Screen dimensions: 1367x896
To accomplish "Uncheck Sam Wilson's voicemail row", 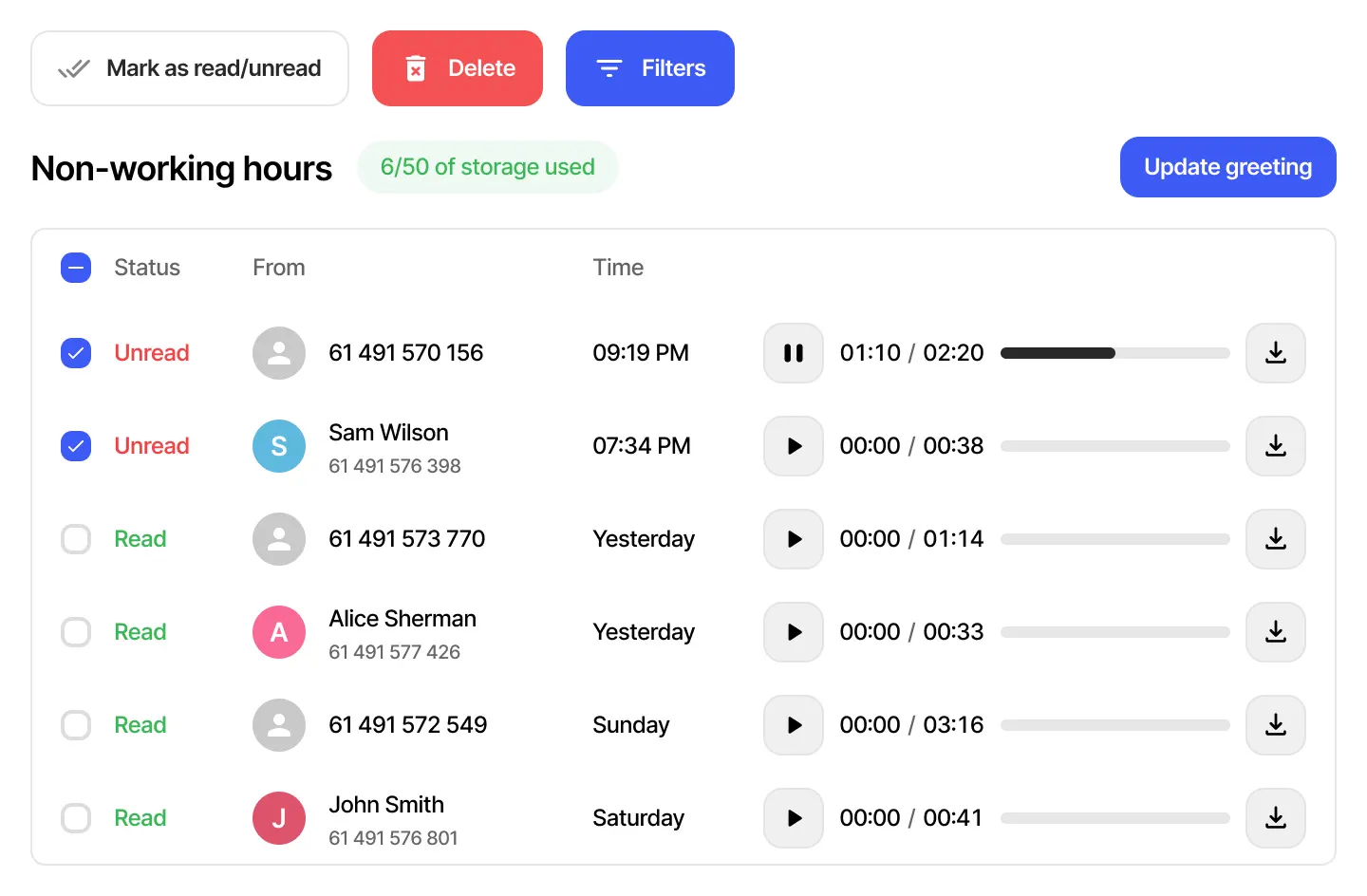I will [x=76, y=446].
